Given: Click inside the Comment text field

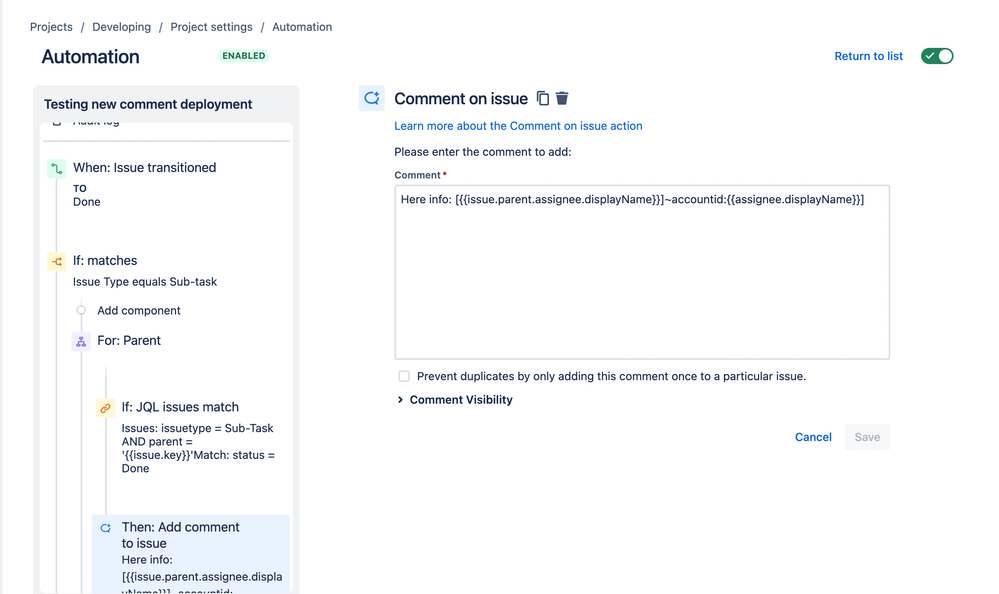Looking at the screenshot, I should click(x=640, y=270).
